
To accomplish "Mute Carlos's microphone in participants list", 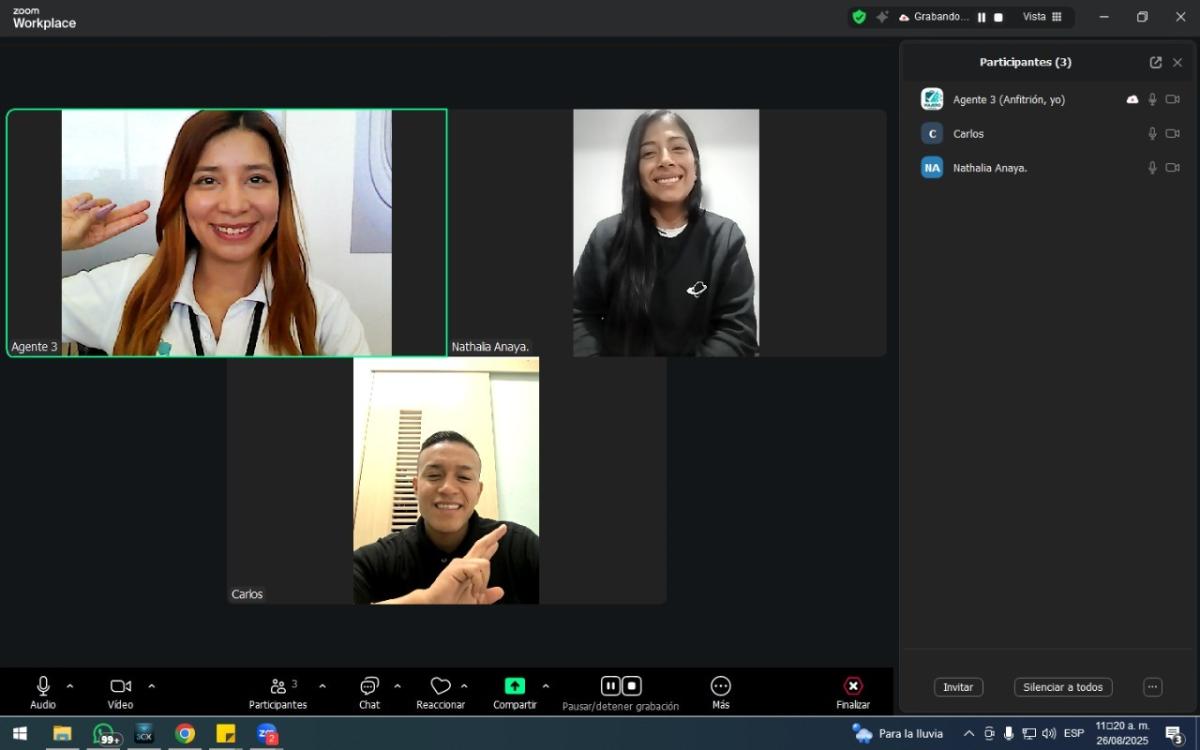I will pyautogui.click(x=1152, y=134).
